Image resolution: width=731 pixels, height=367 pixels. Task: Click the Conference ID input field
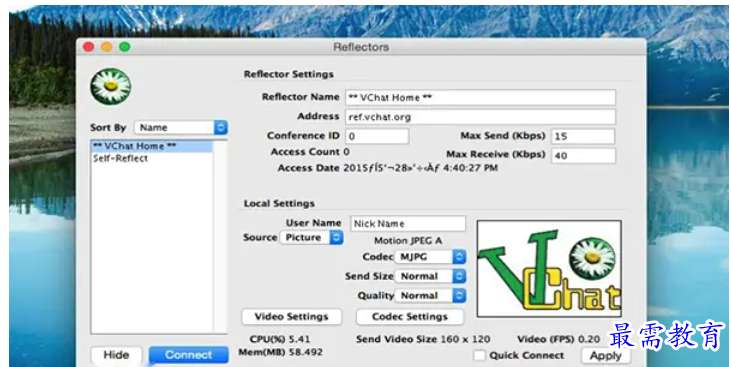pyautogui.click(x=377, y=137)
